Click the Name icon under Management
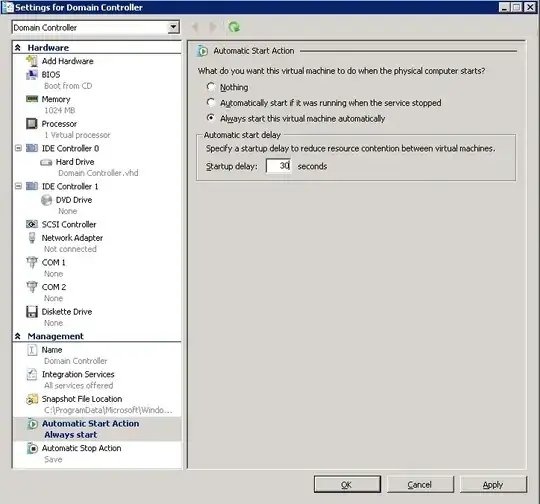 pos(32,350)
